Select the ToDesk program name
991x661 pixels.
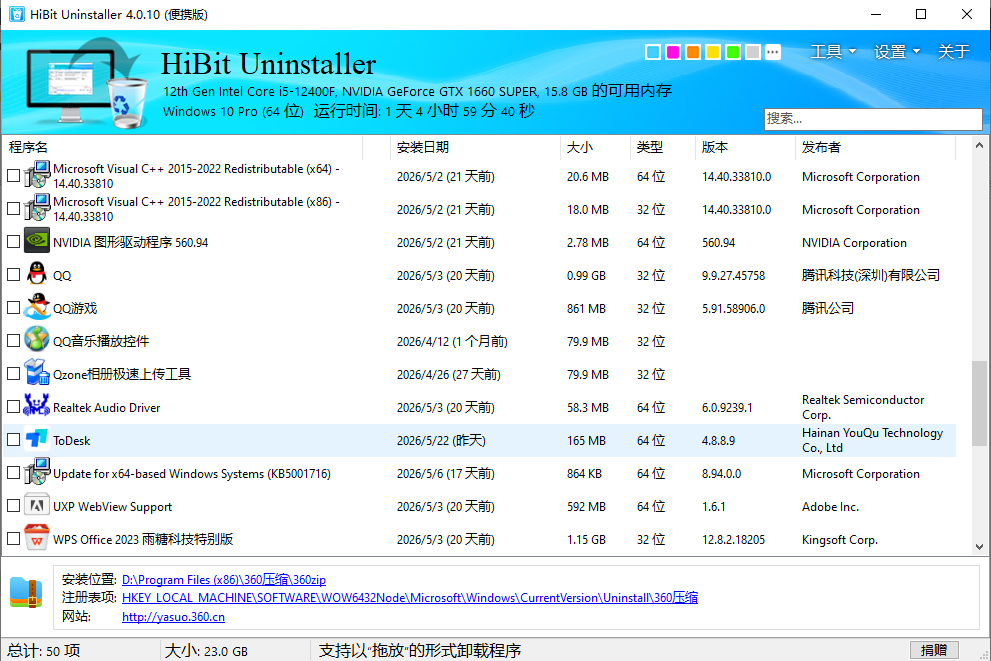pos(71,440)
